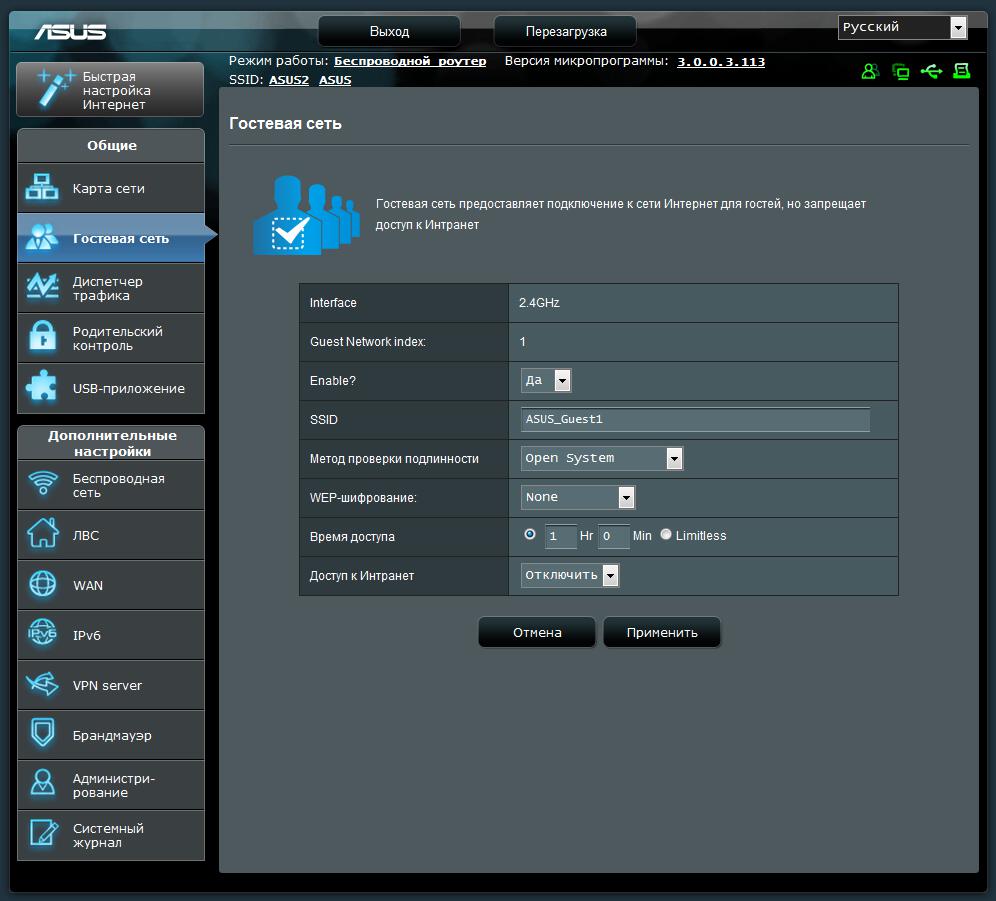Screen dimensions: 996x901
Task: Select the Limitless access time radio button
Action: (666, 534)
